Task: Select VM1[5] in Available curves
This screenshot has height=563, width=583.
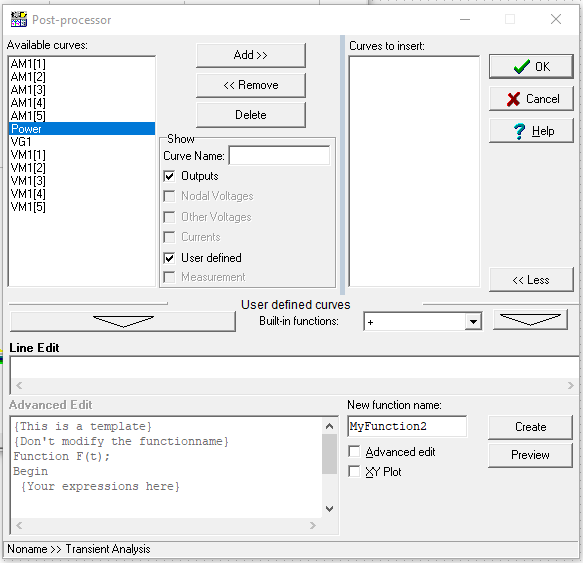Action: tap(81, 207)
